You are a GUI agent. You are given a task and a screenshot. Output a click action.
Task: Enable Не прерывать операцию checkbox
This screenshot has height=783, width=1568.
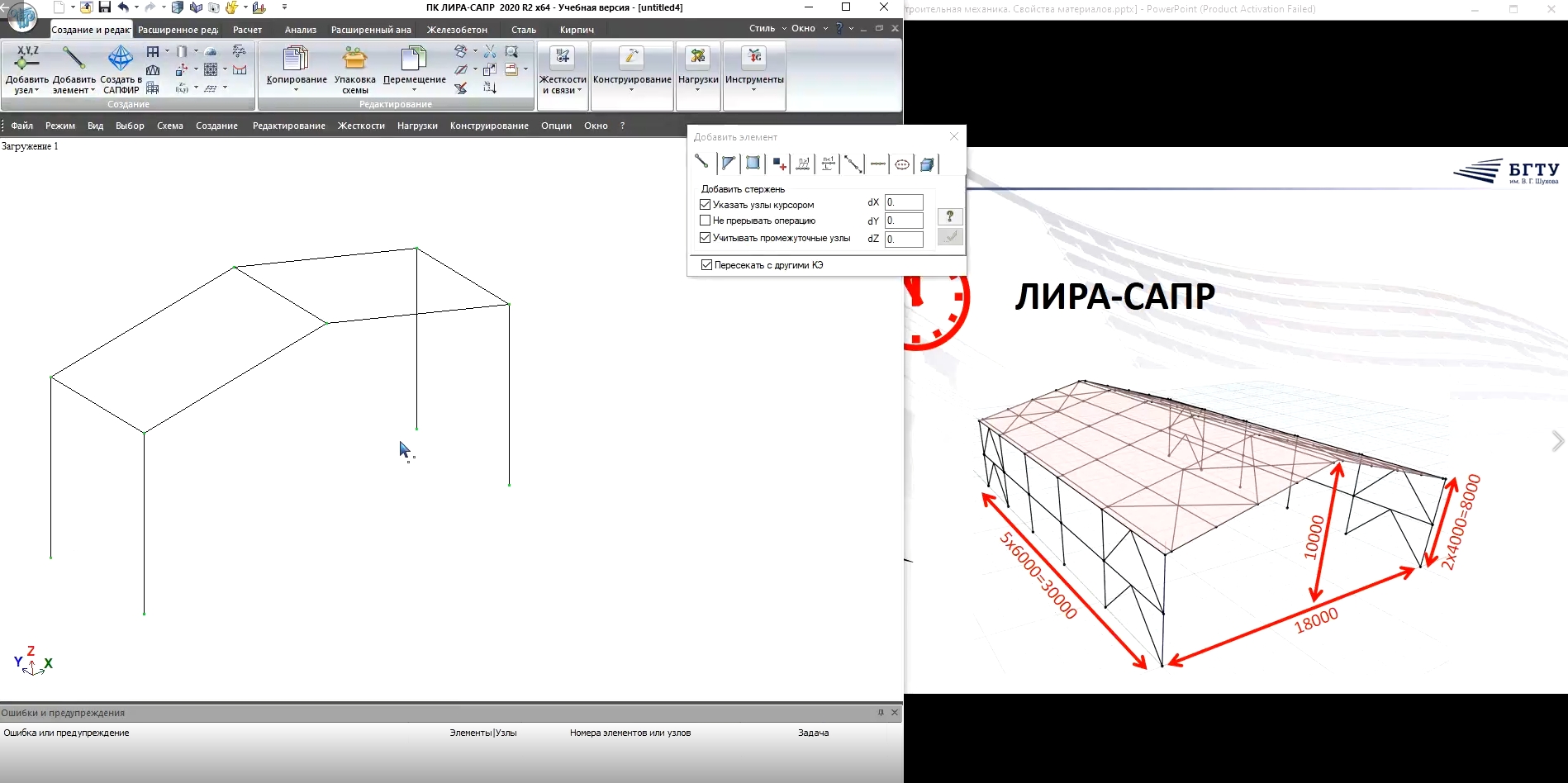coord(705,221)
